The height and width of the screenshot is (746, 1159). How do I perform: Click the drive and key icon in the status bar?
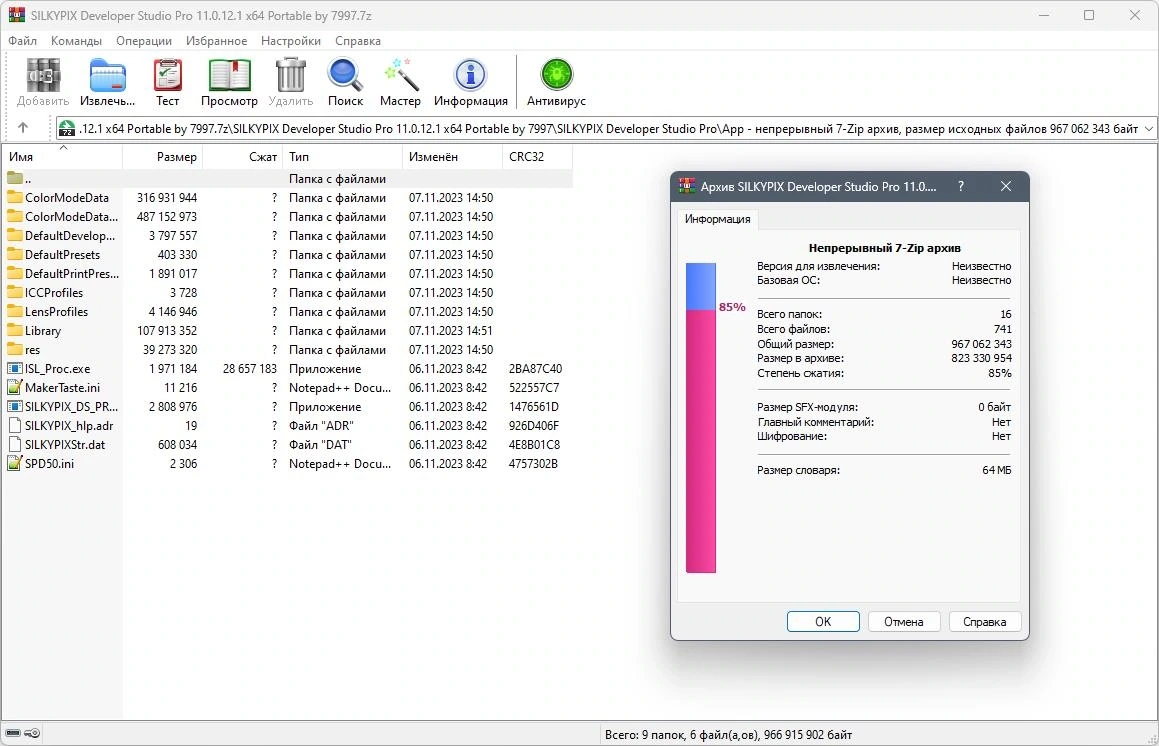click(x=23, y=733)
